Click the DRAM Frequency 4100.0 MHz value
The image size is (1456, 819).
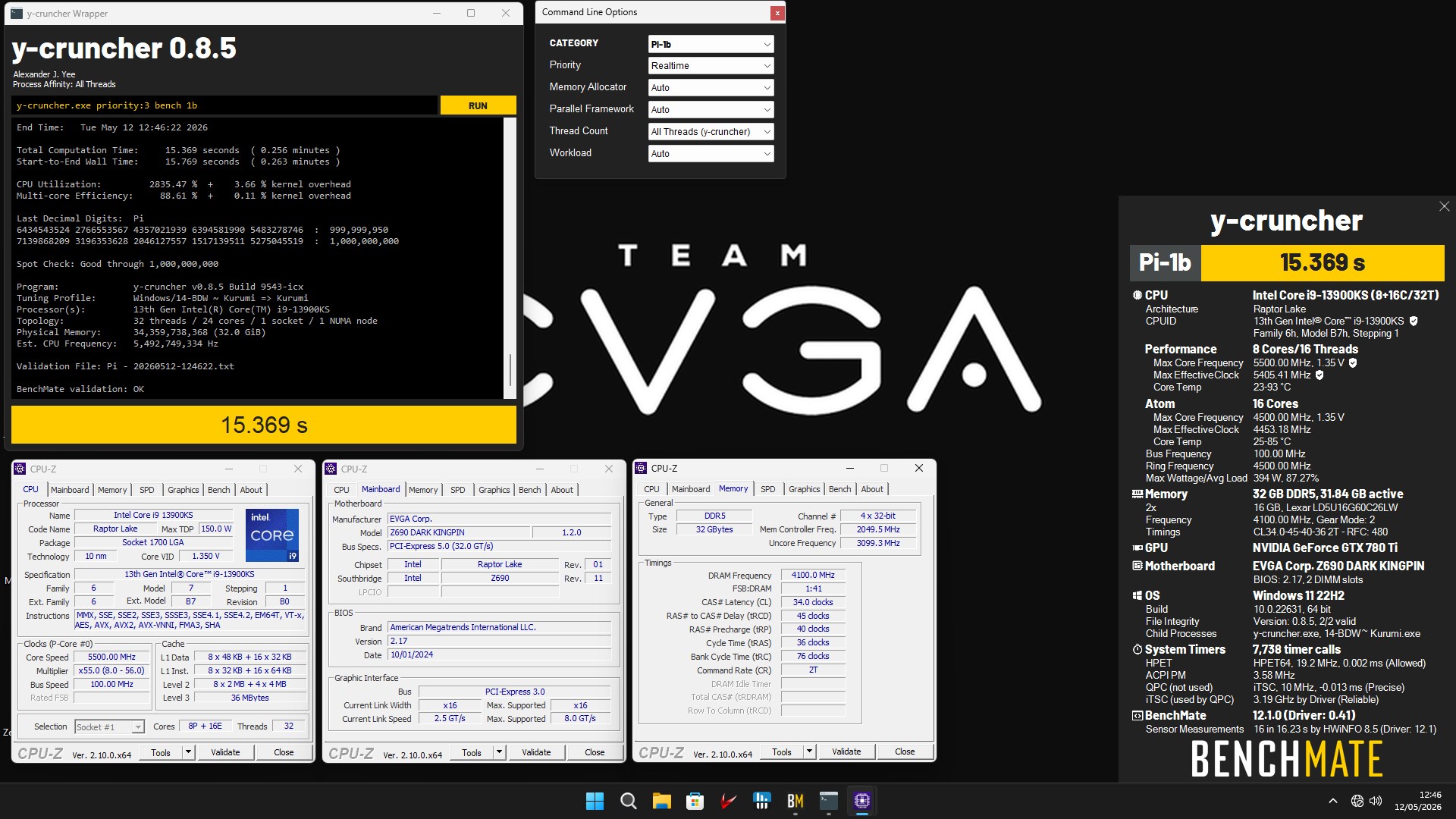(x=813, y=576)
